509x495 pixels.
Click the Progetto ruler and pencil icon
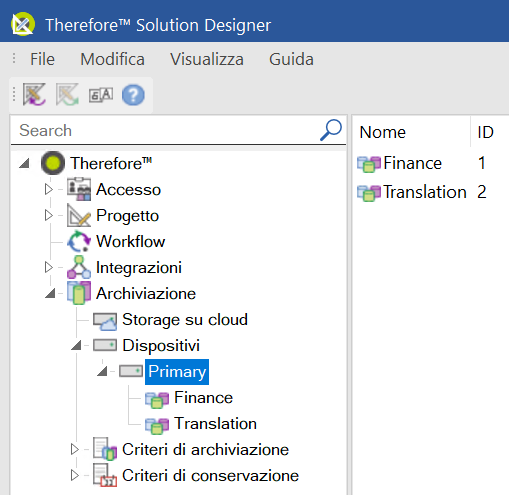79,215
